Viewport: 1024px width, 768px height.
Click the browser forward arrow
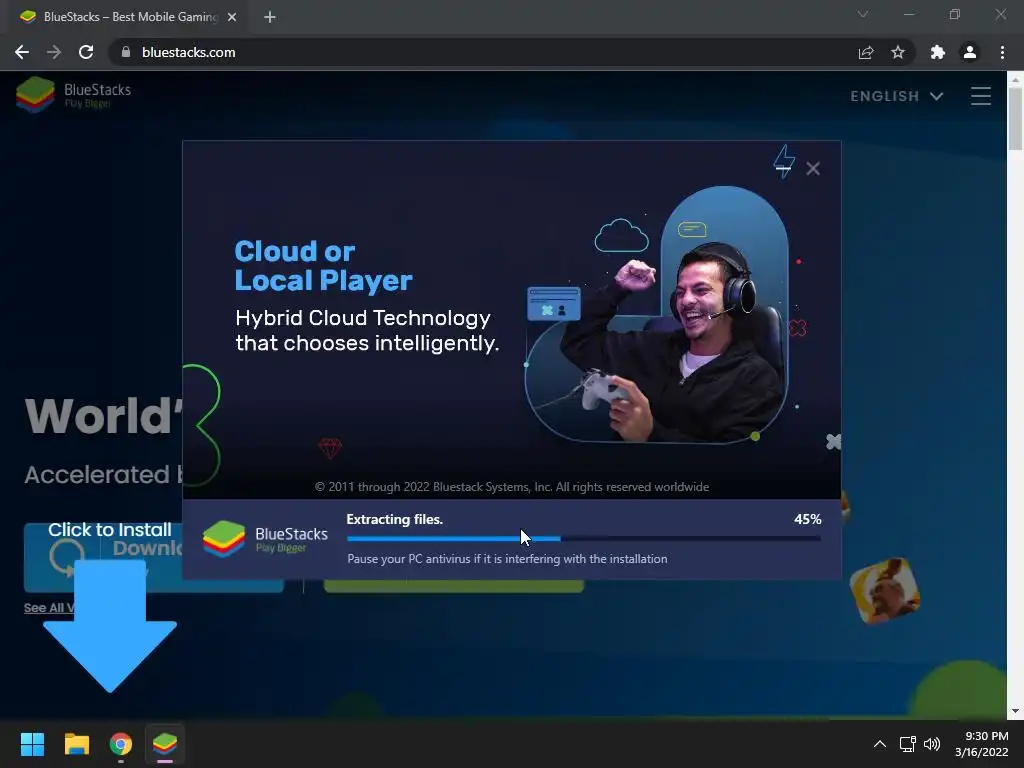click(x=54, y=52)
